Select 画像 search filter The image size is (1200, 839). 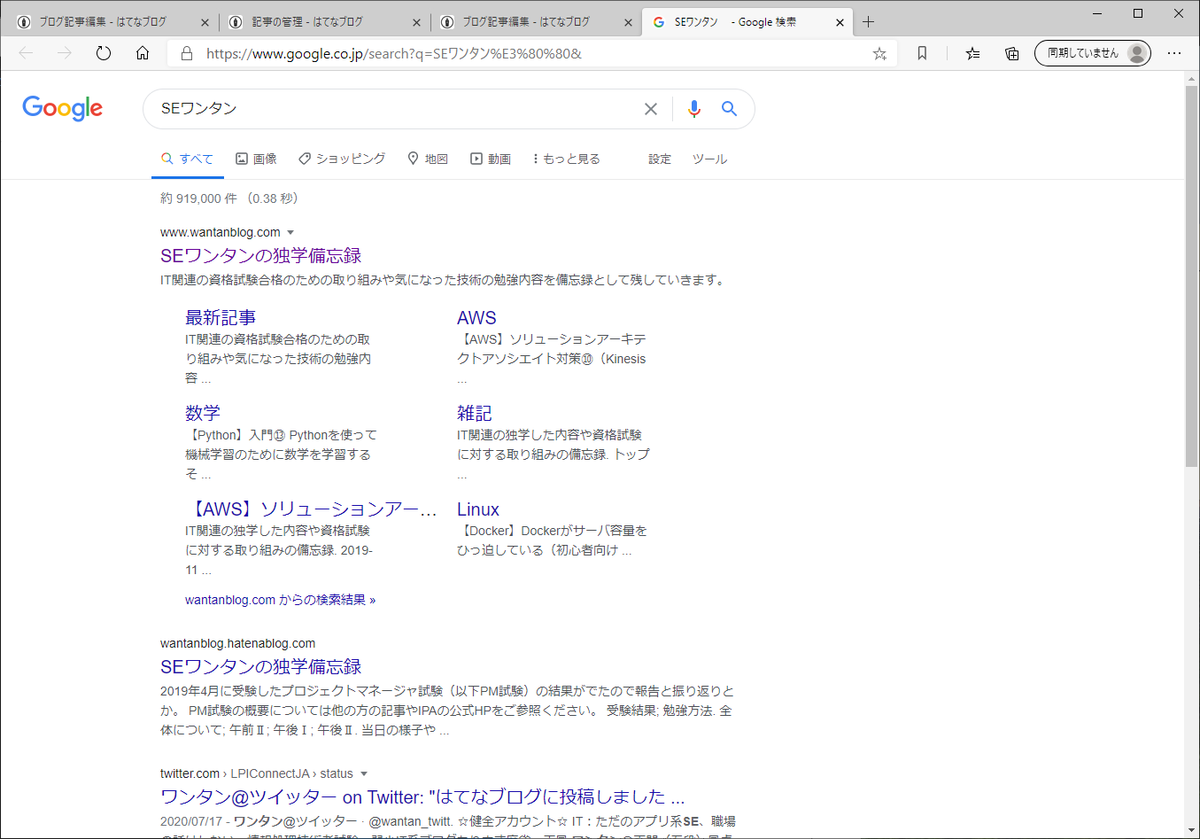(x=256, y=159)
